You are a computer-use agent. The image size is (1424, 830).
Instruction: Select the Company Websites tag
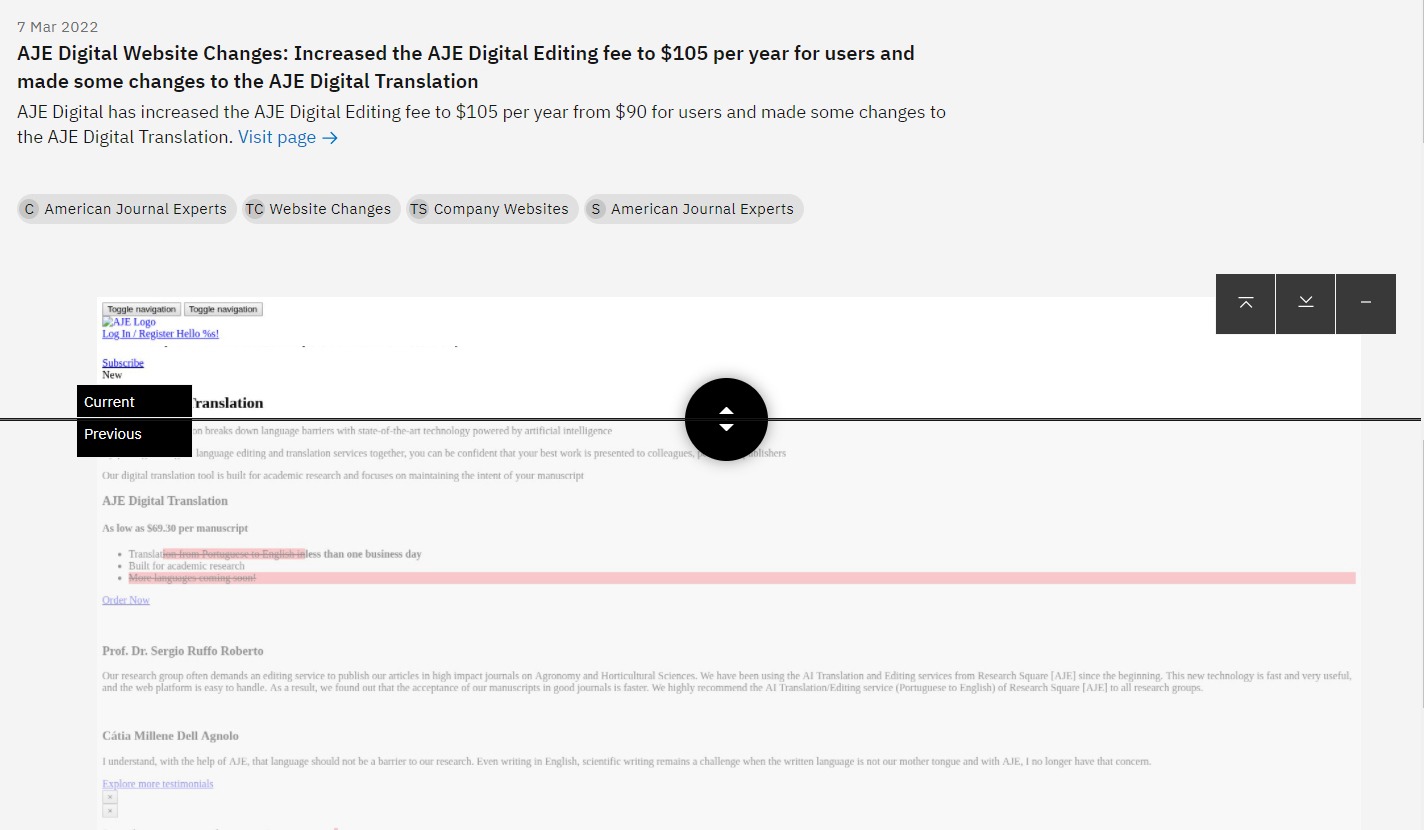[x=492, y=209]
